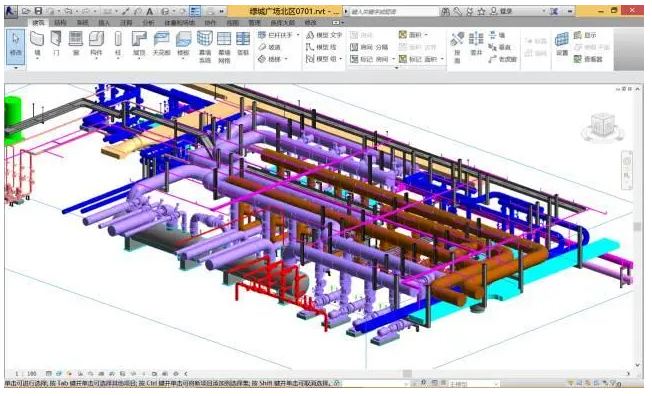The image size is (652, 396).
Task: Switch to the Structure (结构) ribbon tab
Action: 60,22
